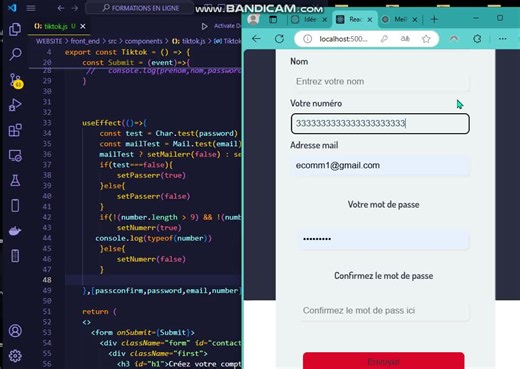Click the Votre mot de passe field
The height and width of the screenshot is (369, 520).
coord(383,239)
